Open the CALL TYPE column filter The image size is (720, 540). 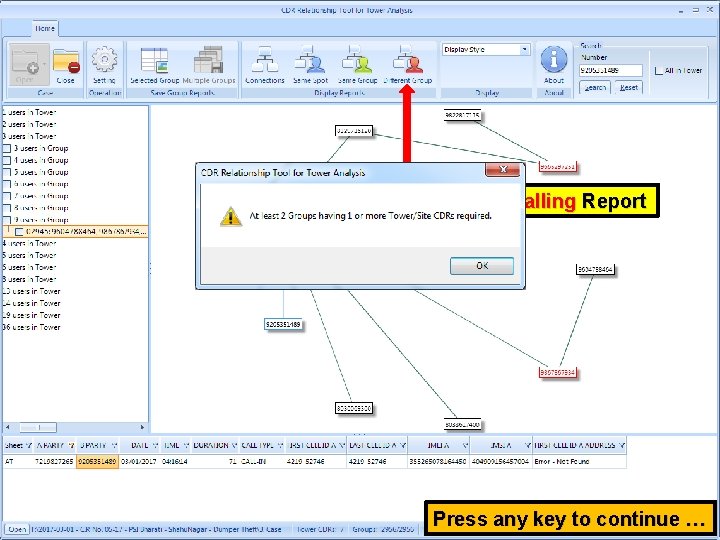(280, 445)
